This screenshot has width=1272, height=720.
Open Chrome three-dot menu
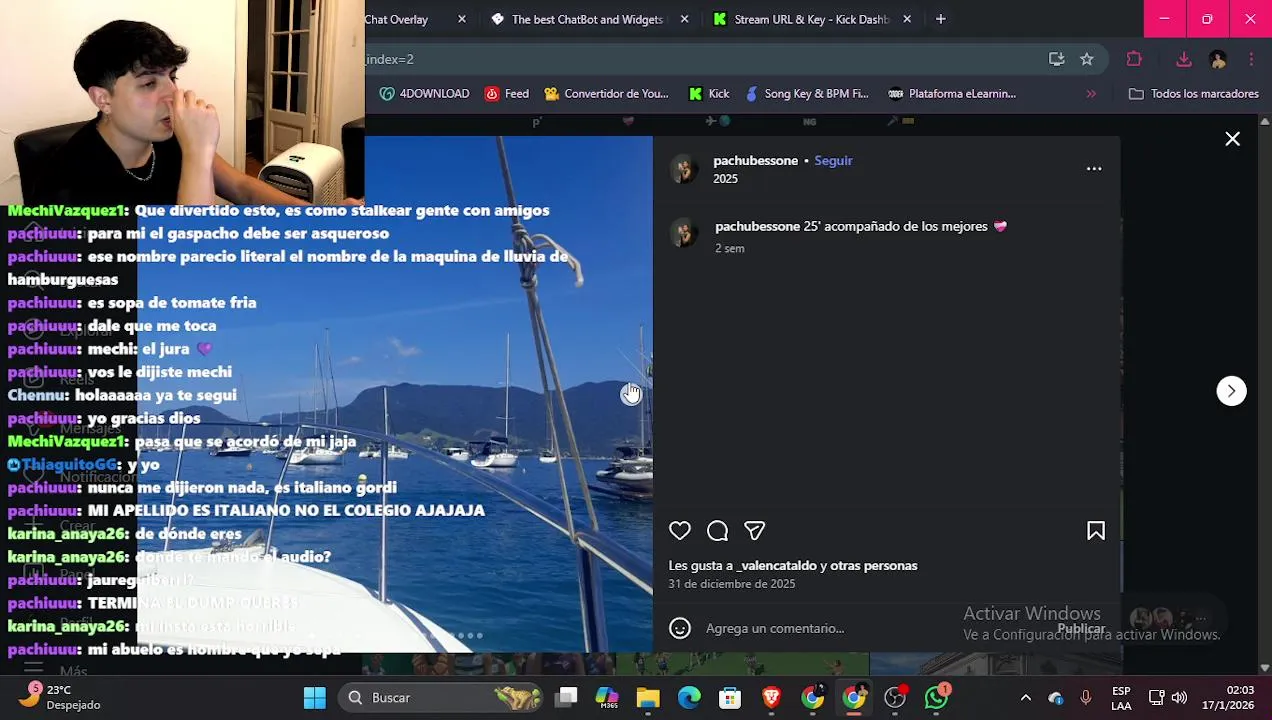pos(1251,59)
